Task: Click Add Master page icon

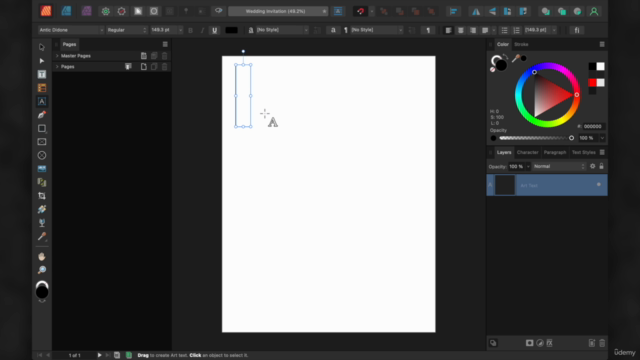Action: (144, 56)
